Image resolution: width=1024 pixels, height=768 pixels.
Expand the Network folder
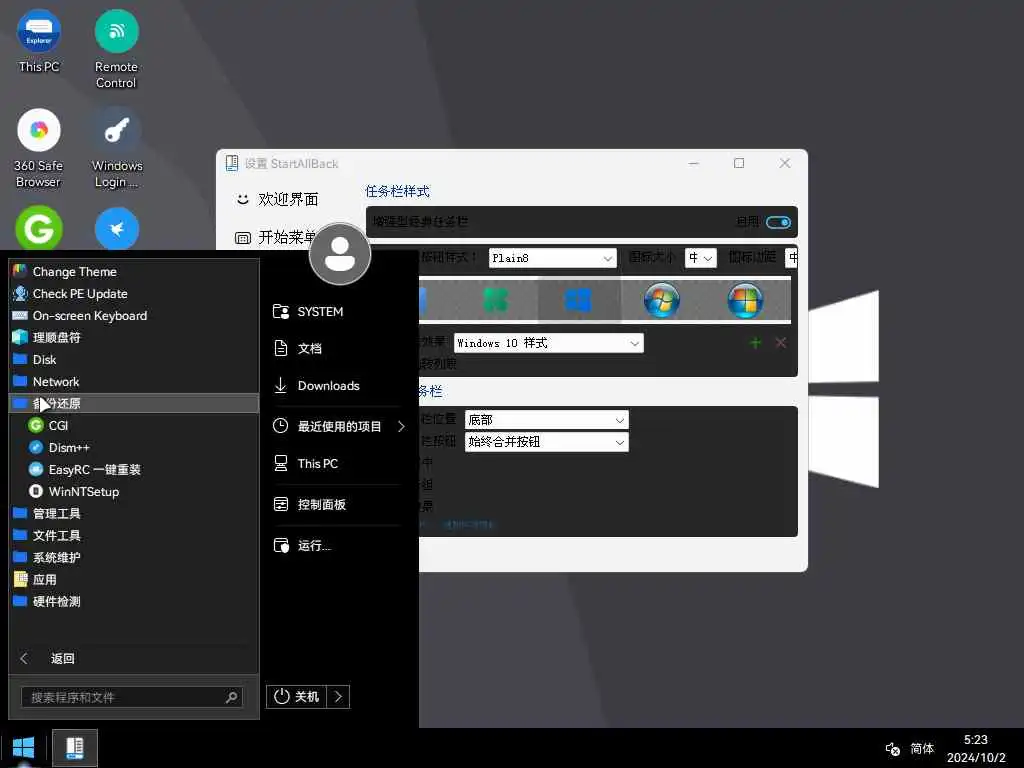134,381
